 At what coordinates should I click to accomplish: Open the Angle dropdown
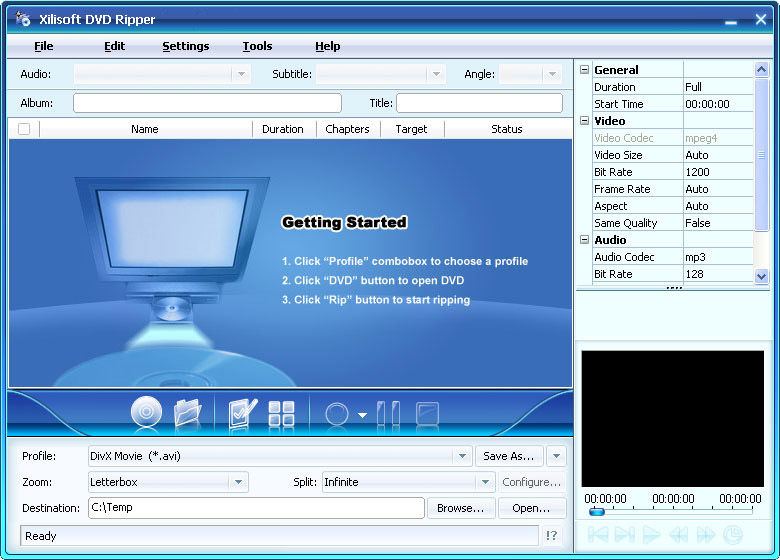tap(552, 74)
